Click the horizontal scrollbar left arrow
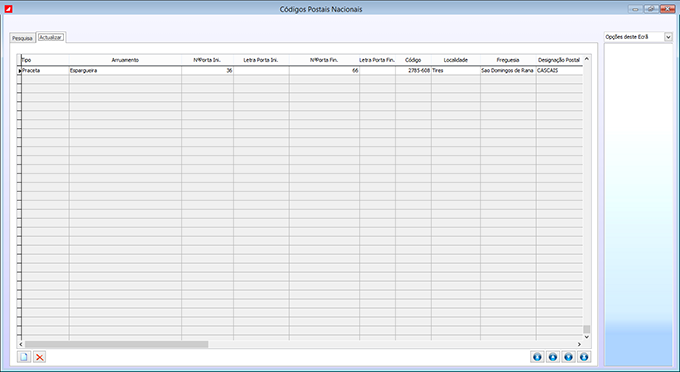This screenshot has width=680, height=372. [21, 344]
